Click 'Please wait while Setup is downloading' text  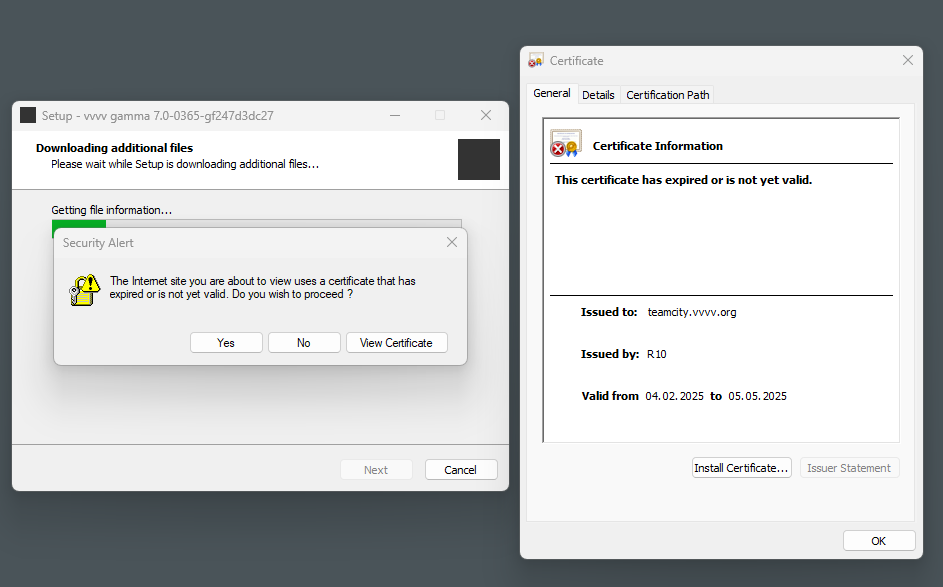[x=185, y=164]
